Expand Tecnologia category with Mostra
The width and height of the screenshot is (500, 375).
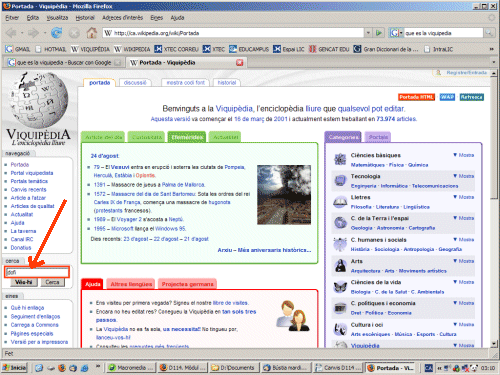pos(463,176)
